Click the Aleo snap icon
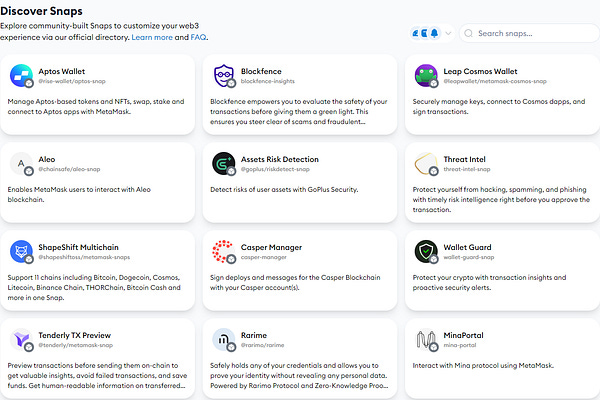This screenshot has width=600, height=400. tap(21, 163)
